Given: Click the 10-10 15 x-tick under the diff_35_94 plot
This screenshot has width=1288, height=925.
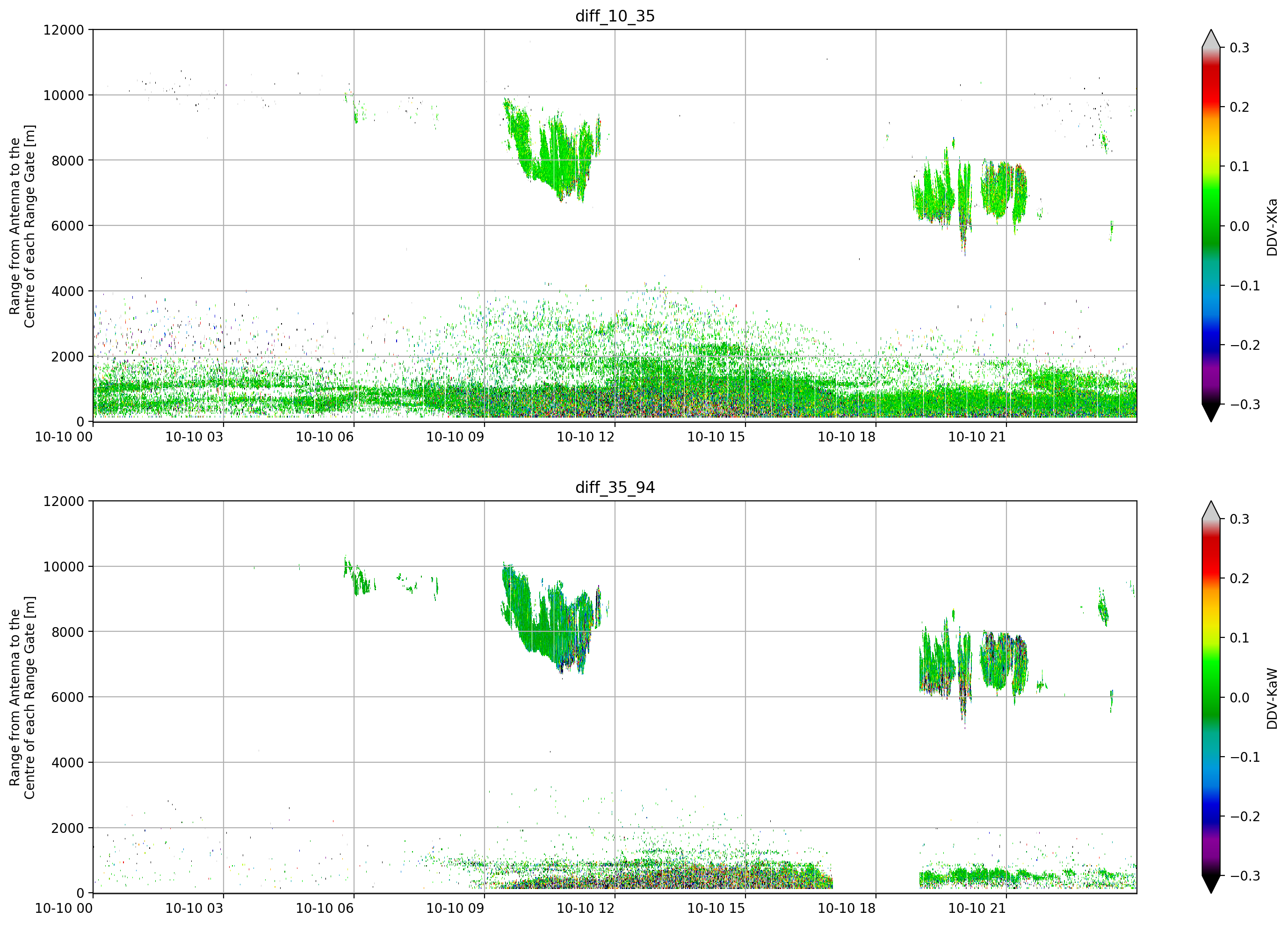Looking at the screenshot, I should (716, 908).
